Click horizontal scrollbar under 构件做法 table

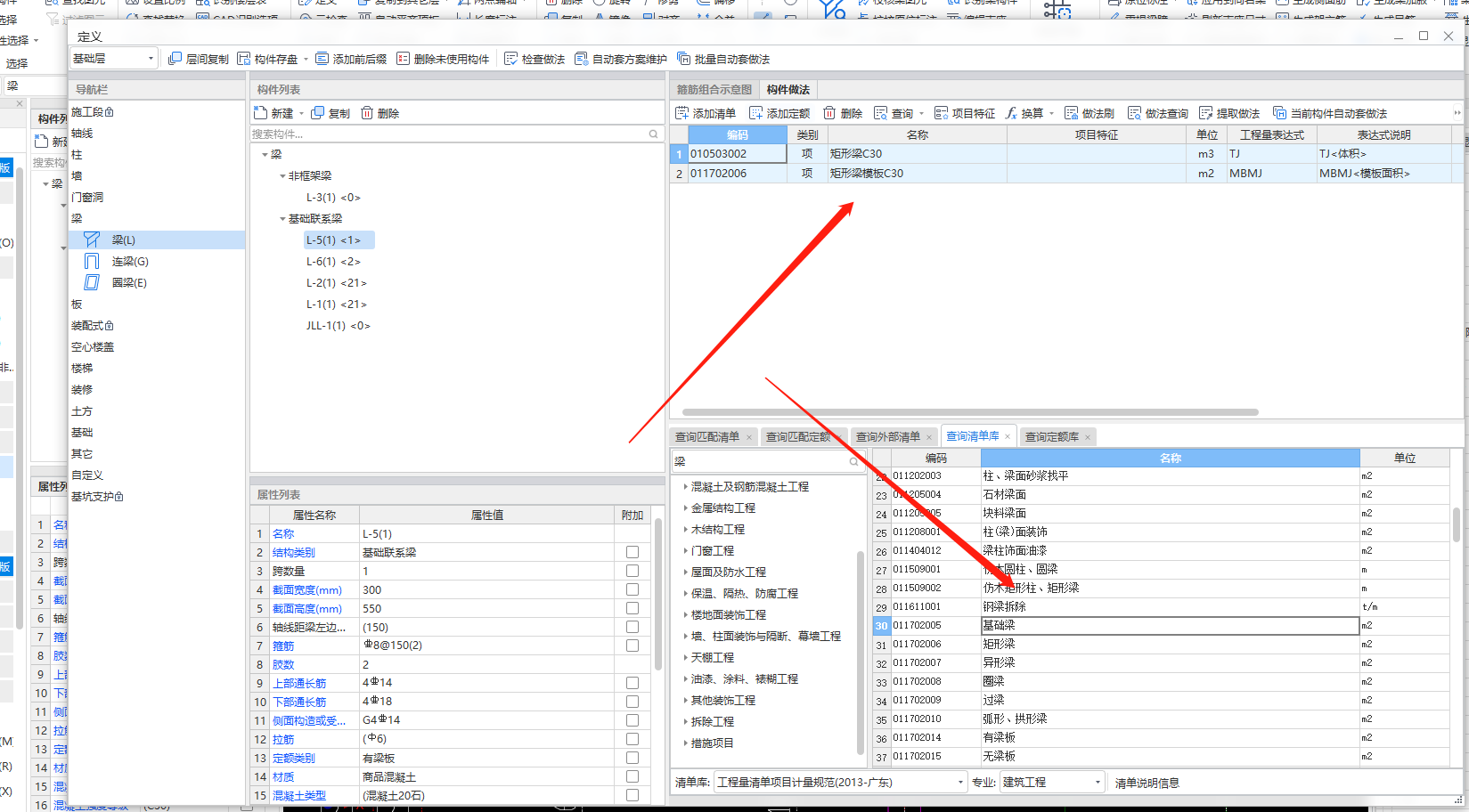970,412
